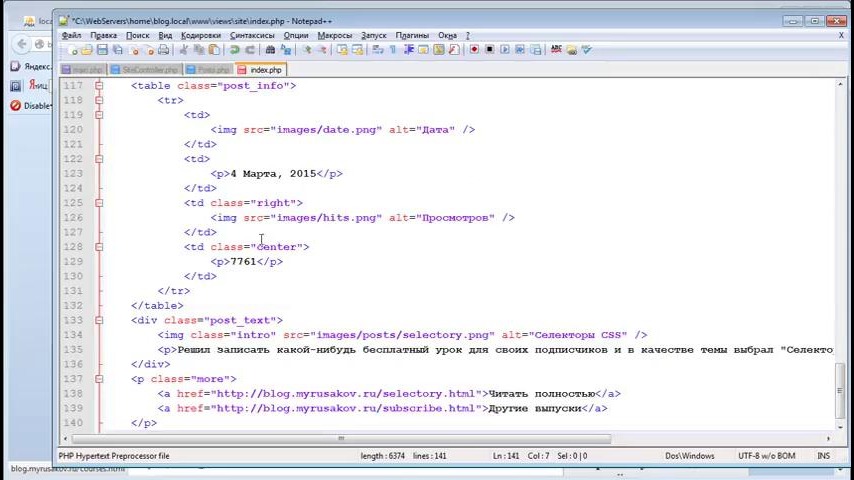Click the ABC spell check icon
This screenshot has width=854, height=480.
pyautogui.click(x=557, y=49)
